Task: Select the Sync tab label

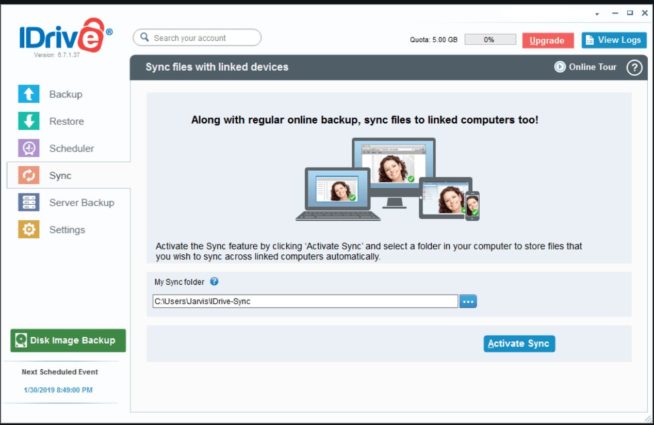Action: point(60,176)
